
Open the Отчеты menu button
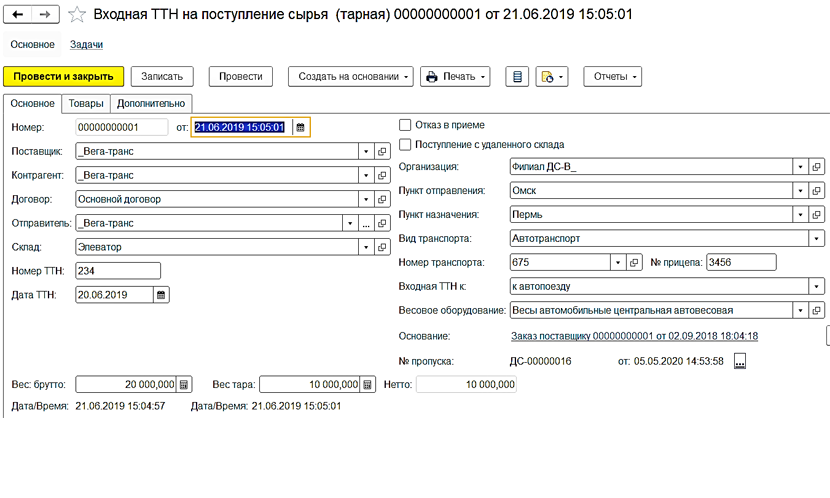(612, 77)
